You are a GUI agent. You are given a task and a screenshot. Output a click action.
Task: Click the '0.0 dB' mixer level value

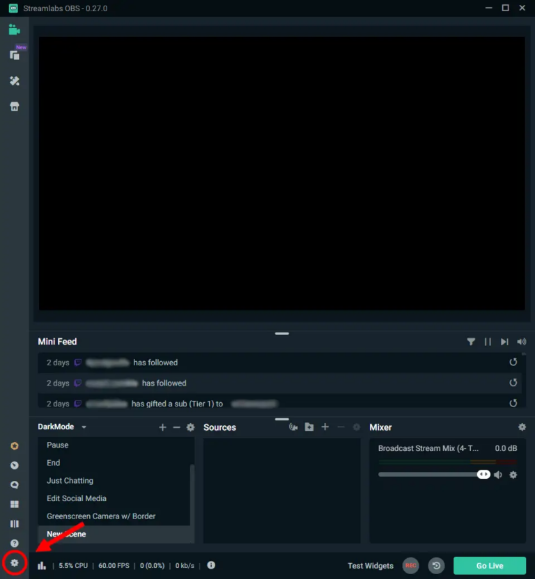point(506,449)
